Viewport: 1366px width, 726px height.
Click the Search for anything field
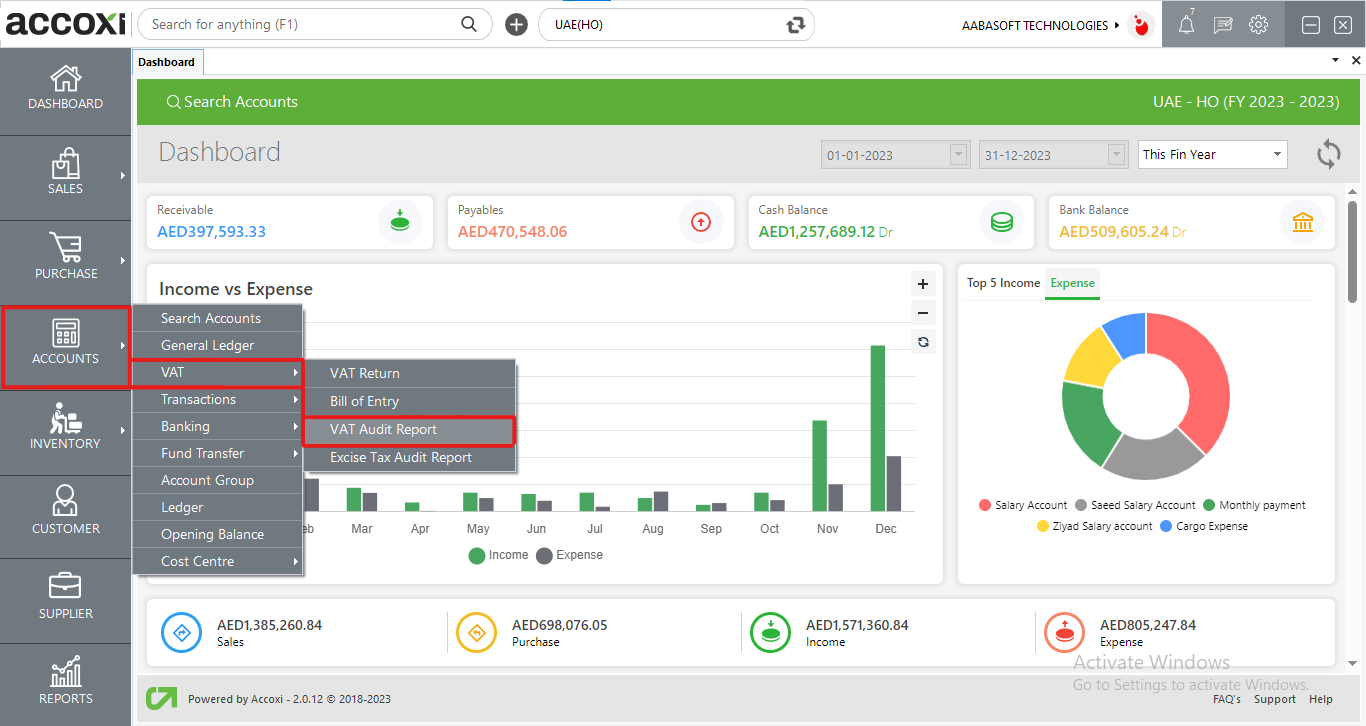(x=300, y=25)
